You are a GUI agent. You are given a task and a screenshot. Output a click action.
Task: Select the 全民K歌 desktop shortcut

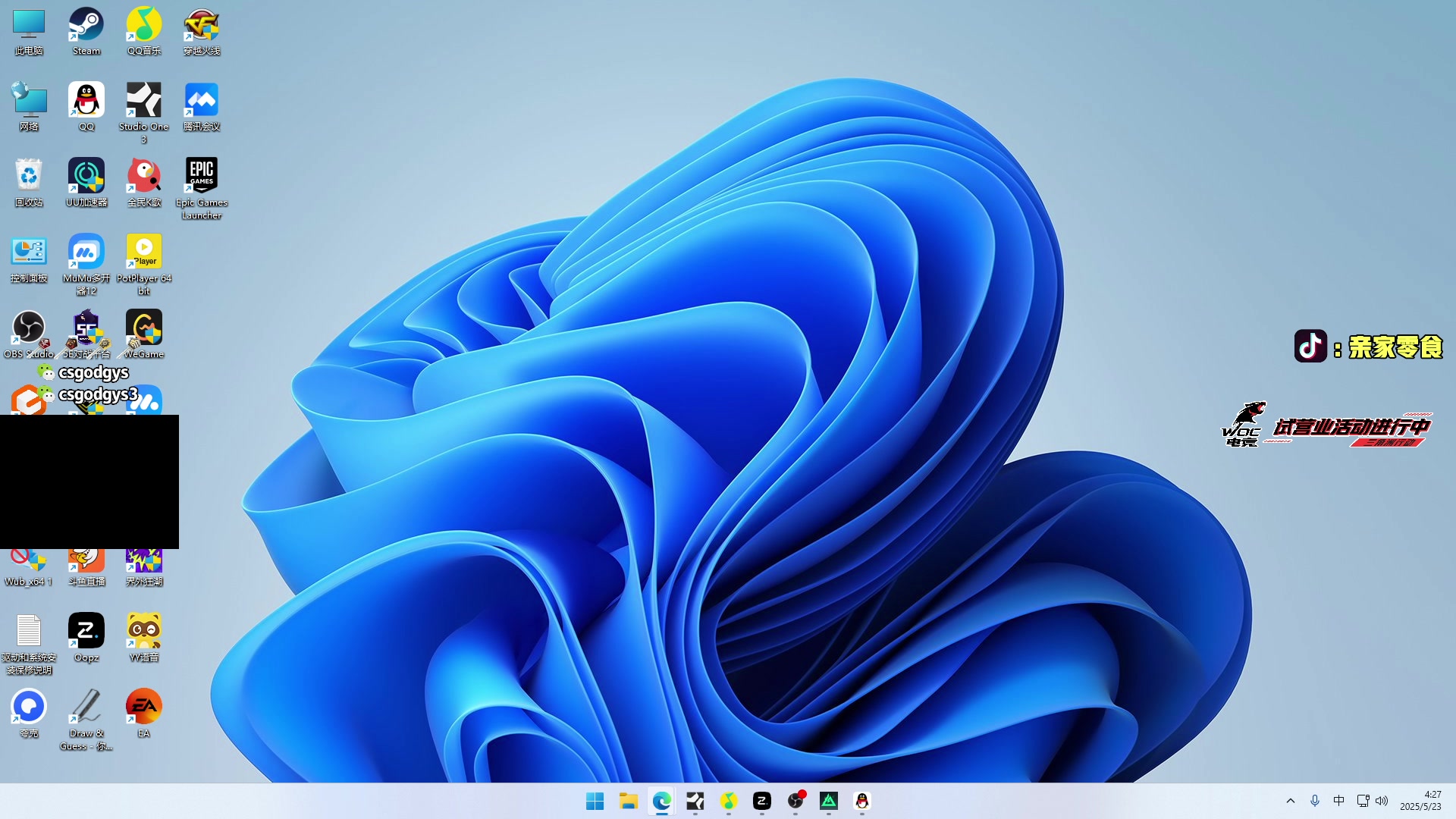[x=144, y=184]
